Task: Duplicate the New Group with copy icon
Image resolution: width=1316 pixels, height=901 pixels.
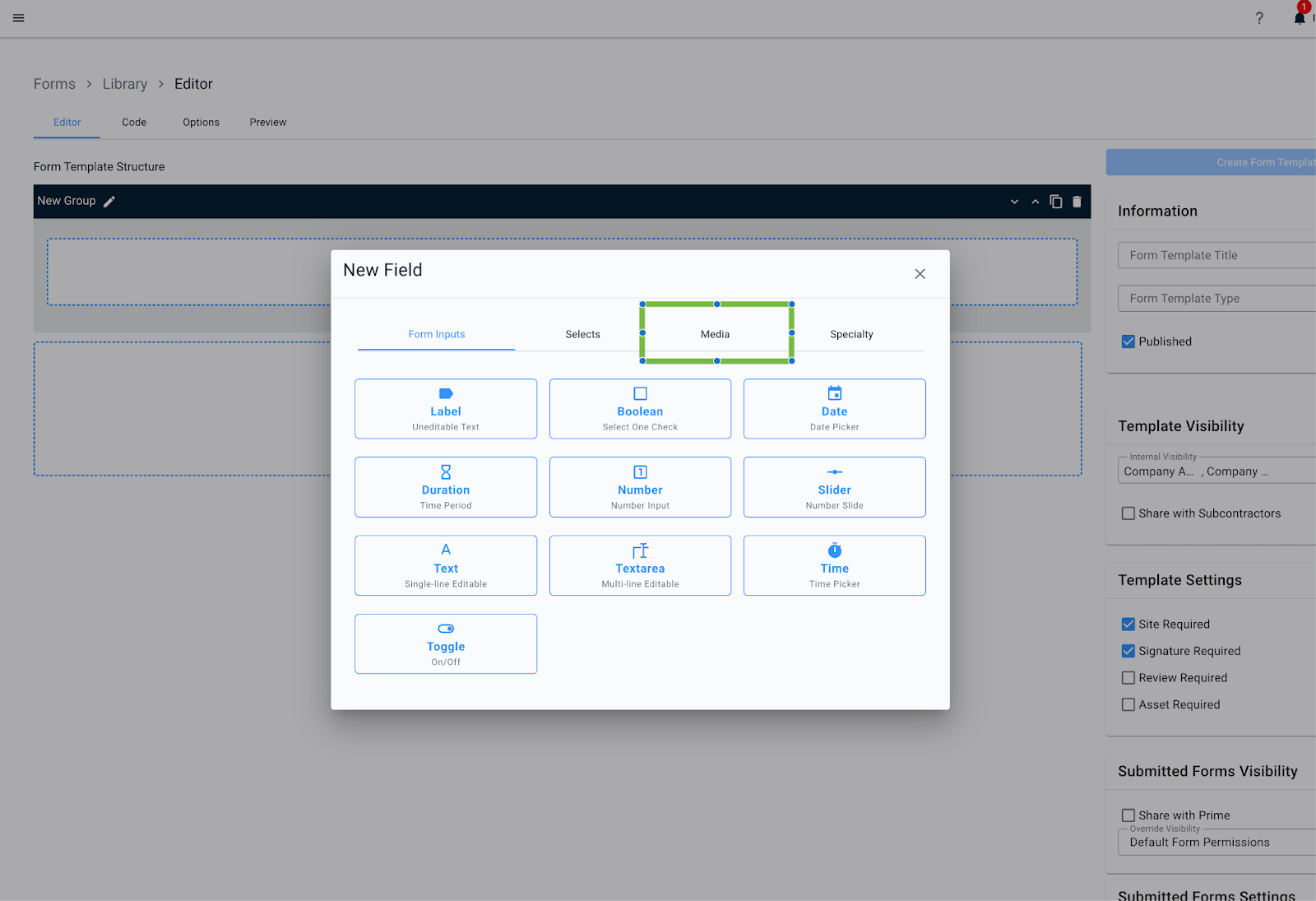Action: click(x=1056, y=202)
